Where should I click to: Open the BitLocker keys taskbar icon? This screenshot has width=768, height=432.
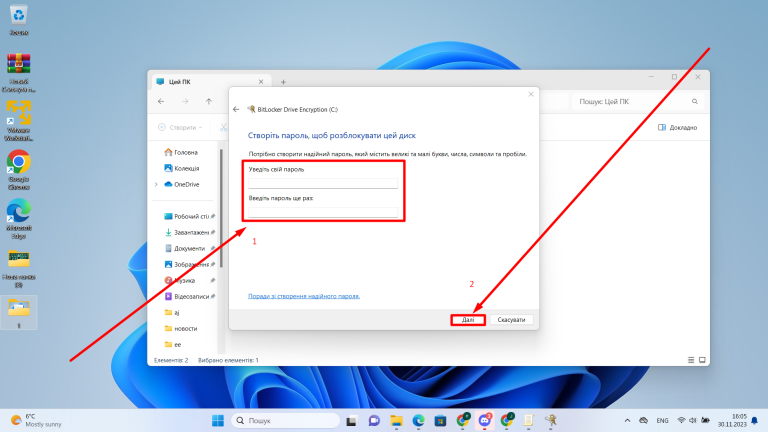coord(551,420)
